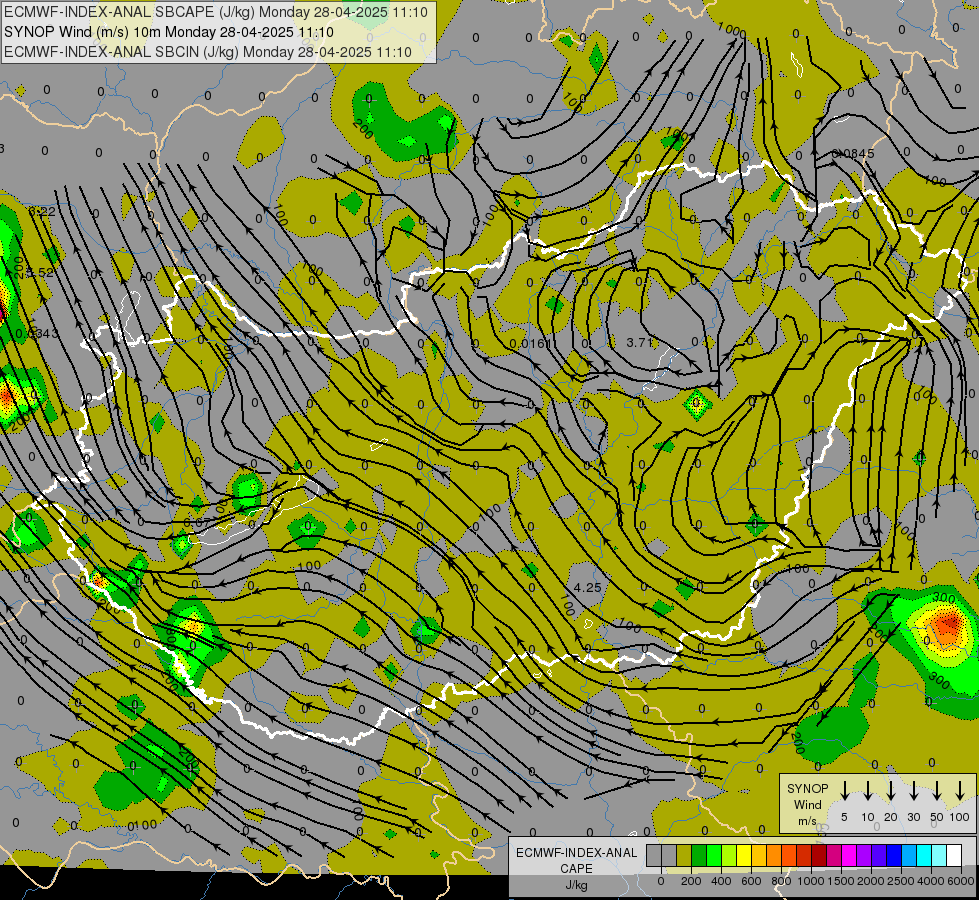The height and width of the screenshot is (900, 979).
Task: Click the 3.71 value on the map
Action: 639,342
